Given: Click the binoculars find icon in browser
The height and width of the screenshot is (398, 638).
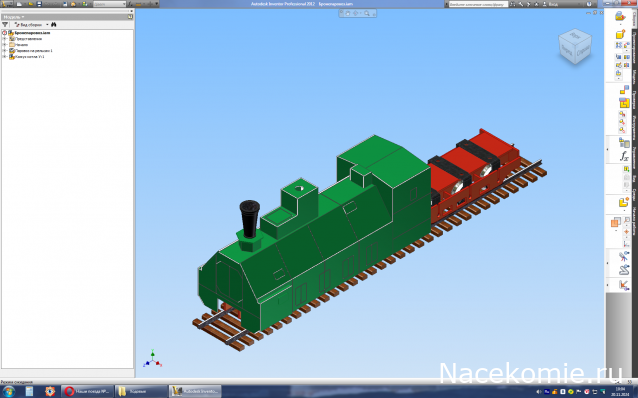Looking at the screenshot, I should coord(54,25).
